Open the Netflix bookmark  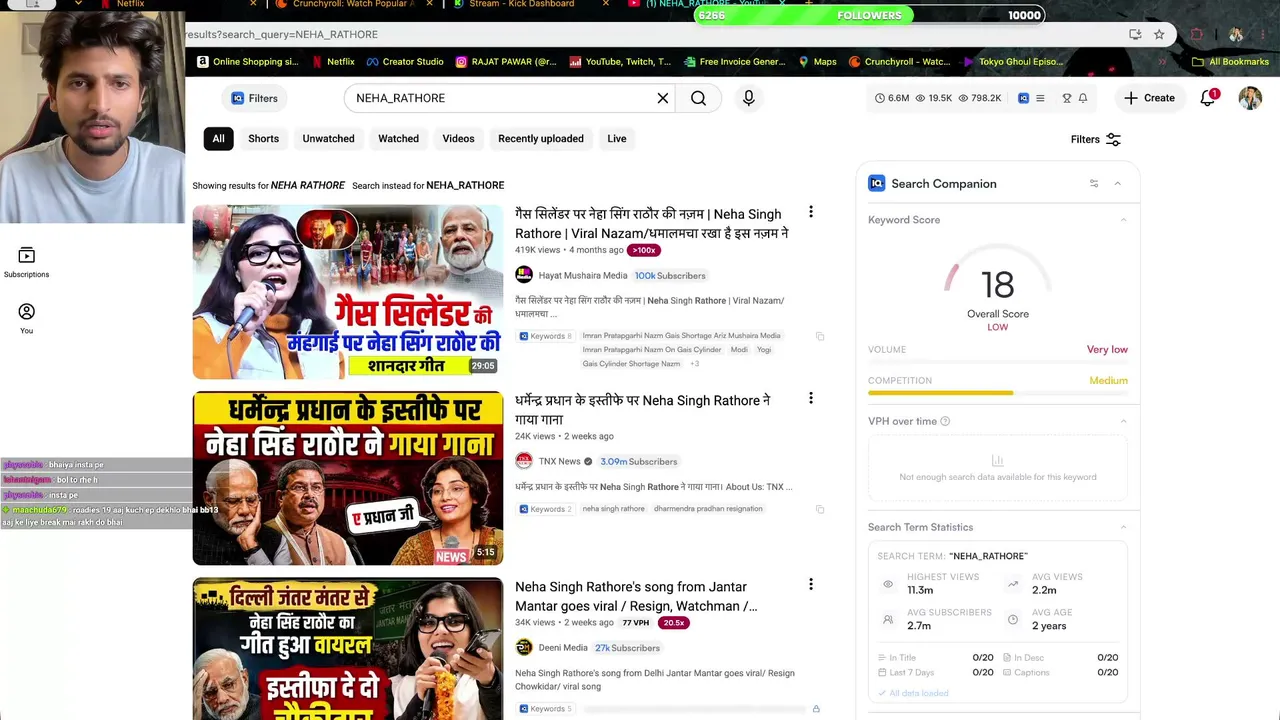[333, 61]
